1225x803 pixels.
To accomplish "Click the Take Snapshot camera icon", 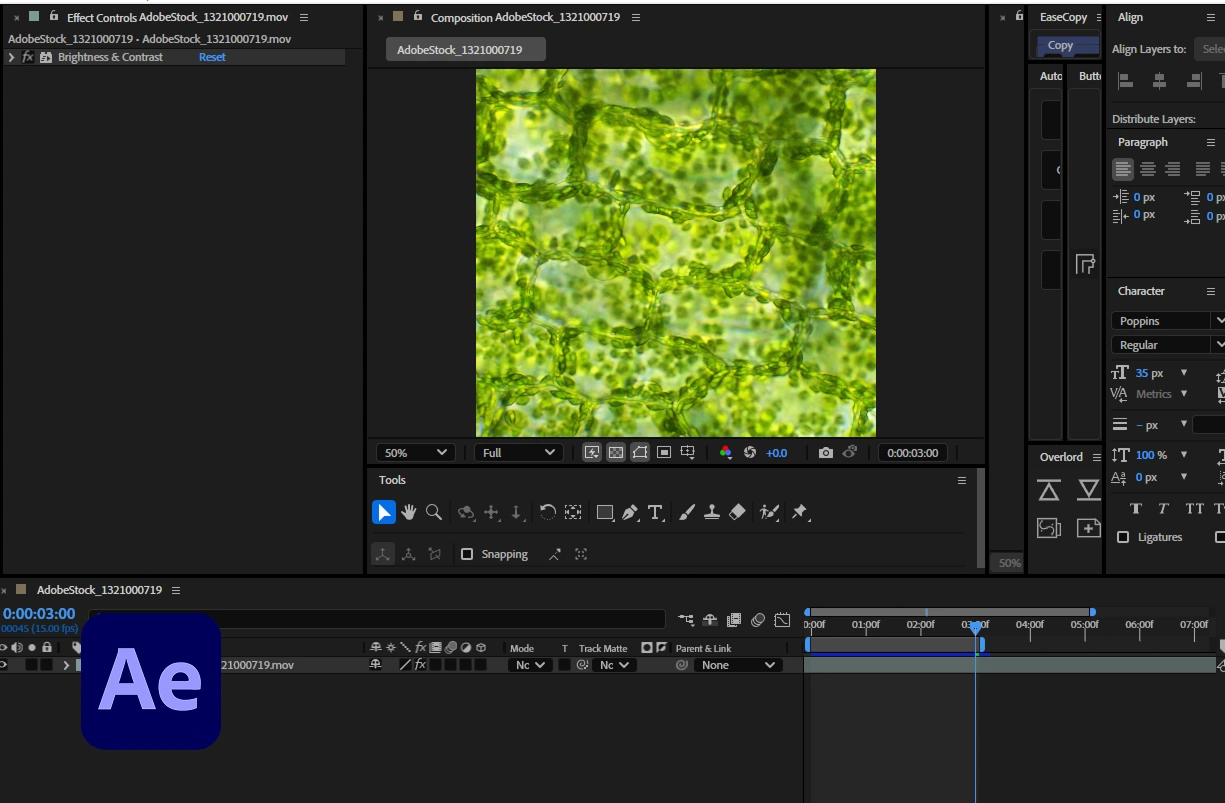I will click(825, 453).
